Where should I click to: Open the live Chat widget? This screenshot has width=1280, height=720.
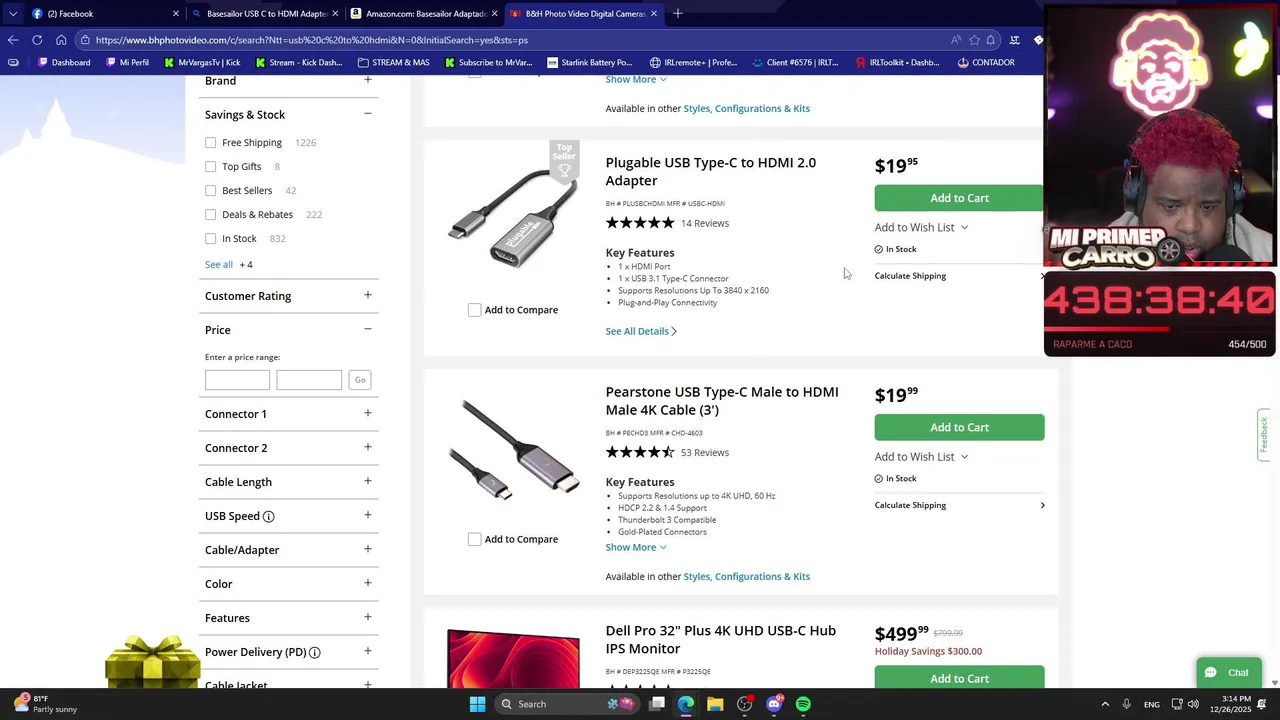pos(1228,673)
